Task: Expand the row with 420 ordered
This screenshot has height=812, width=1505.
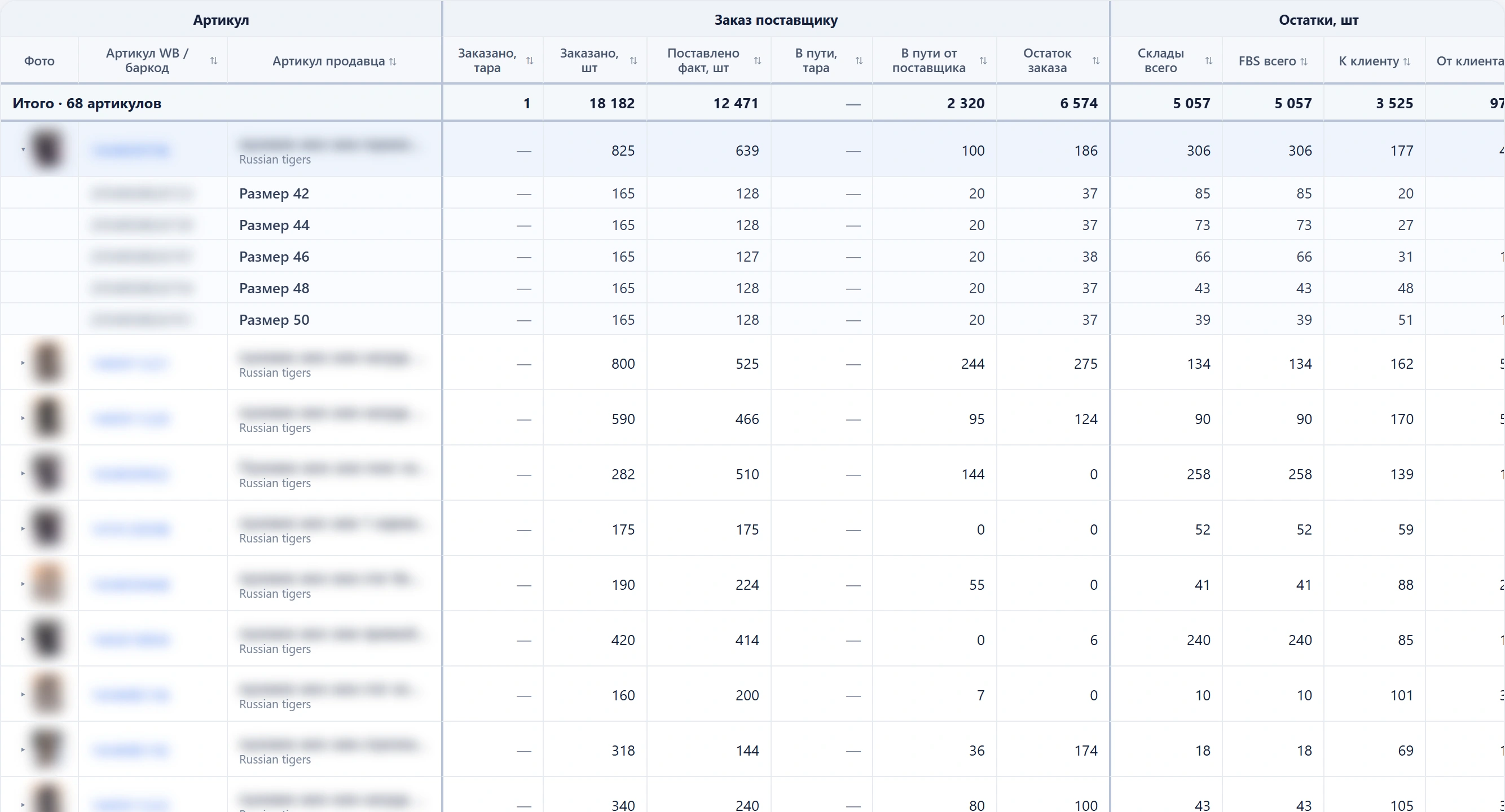Action: coord(23,639)
